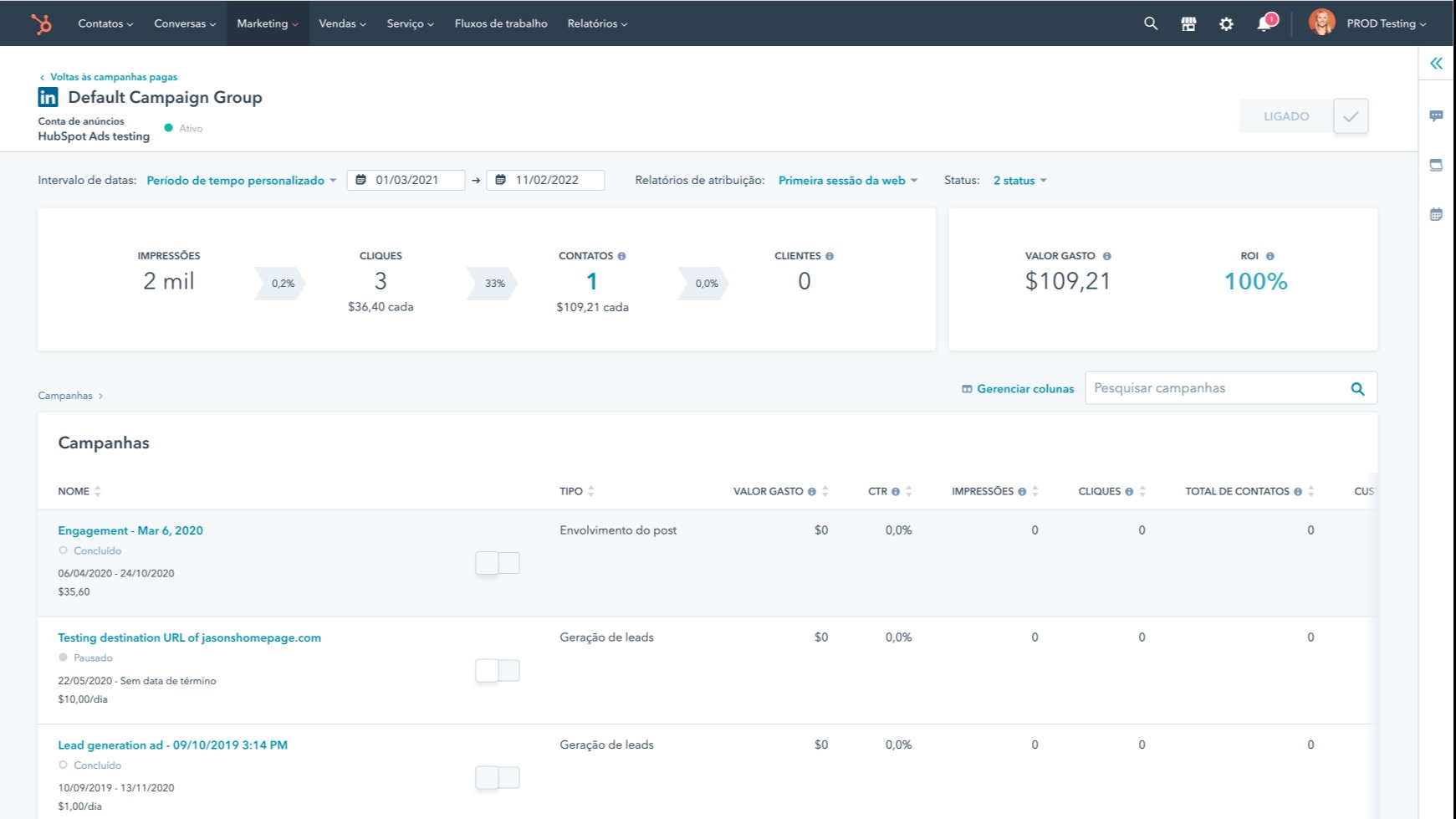Expand the Conversas navigation menu
Image resolution: width=1456 pixels, height=819 pixels.
click(x=185, y=23)
